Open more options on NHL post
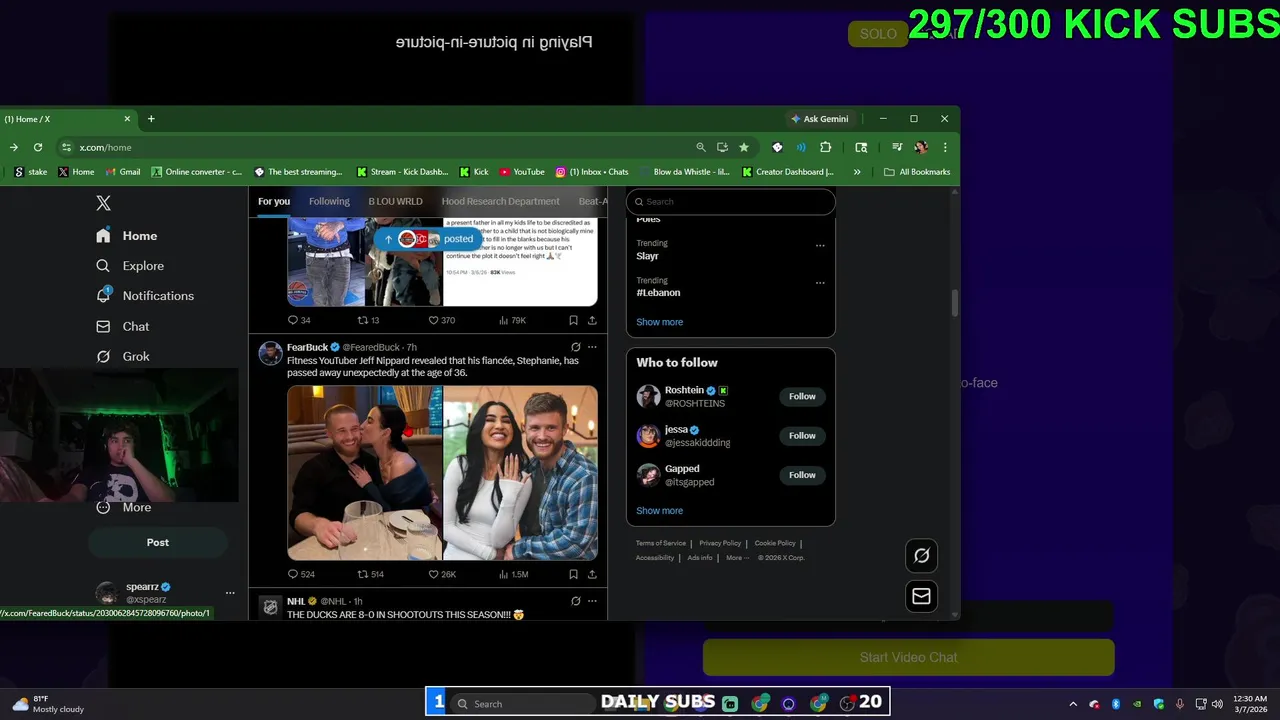 [x=592, y=601]
